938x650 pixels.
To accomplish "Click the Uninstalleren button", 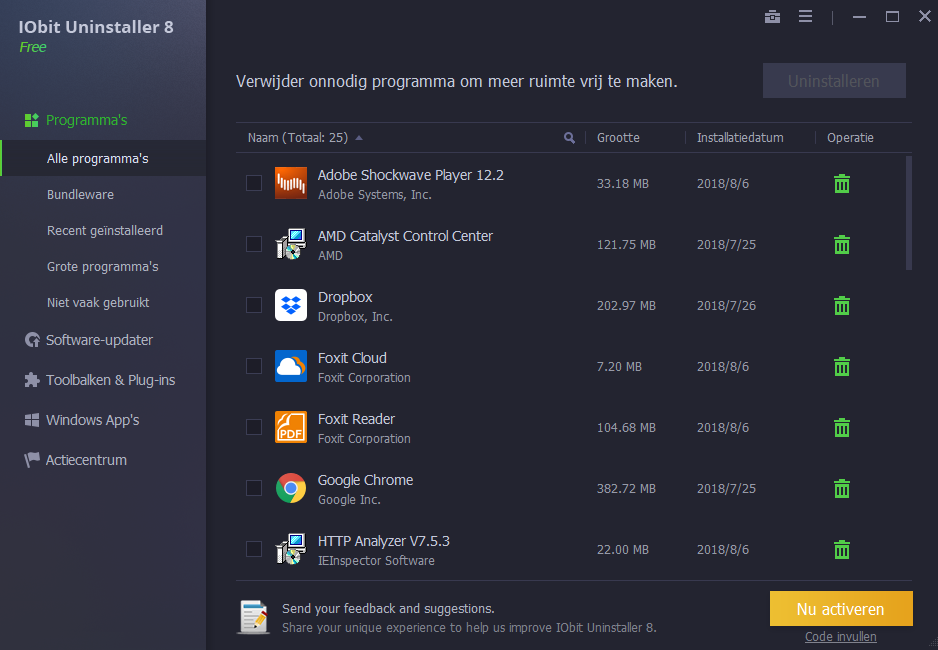I will point(834,81).
